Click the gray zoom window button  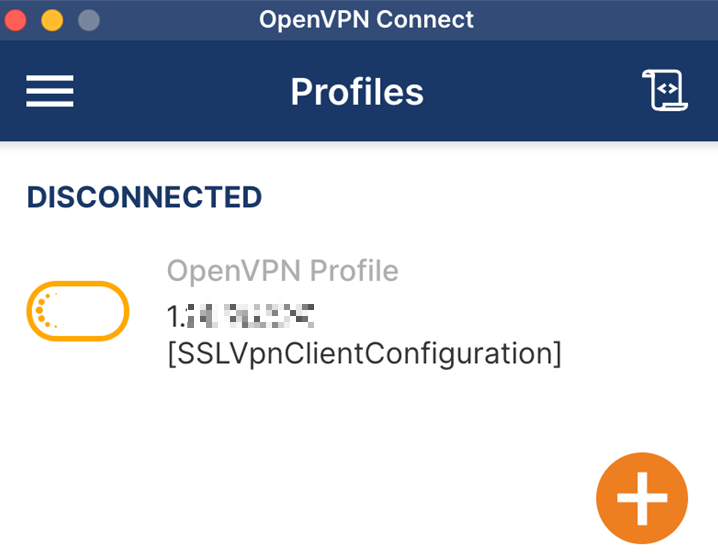click(89, 20)
